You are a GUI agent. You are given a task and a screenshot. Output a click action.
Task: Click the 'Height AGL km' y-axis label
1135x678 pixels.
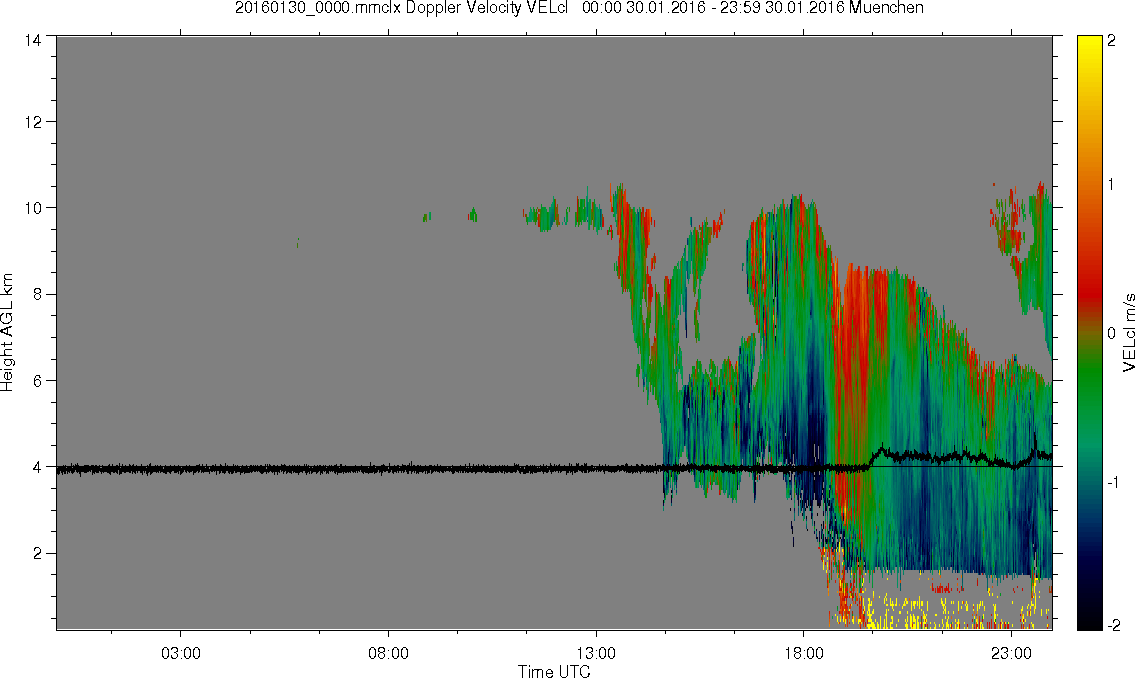coord(7,332)
